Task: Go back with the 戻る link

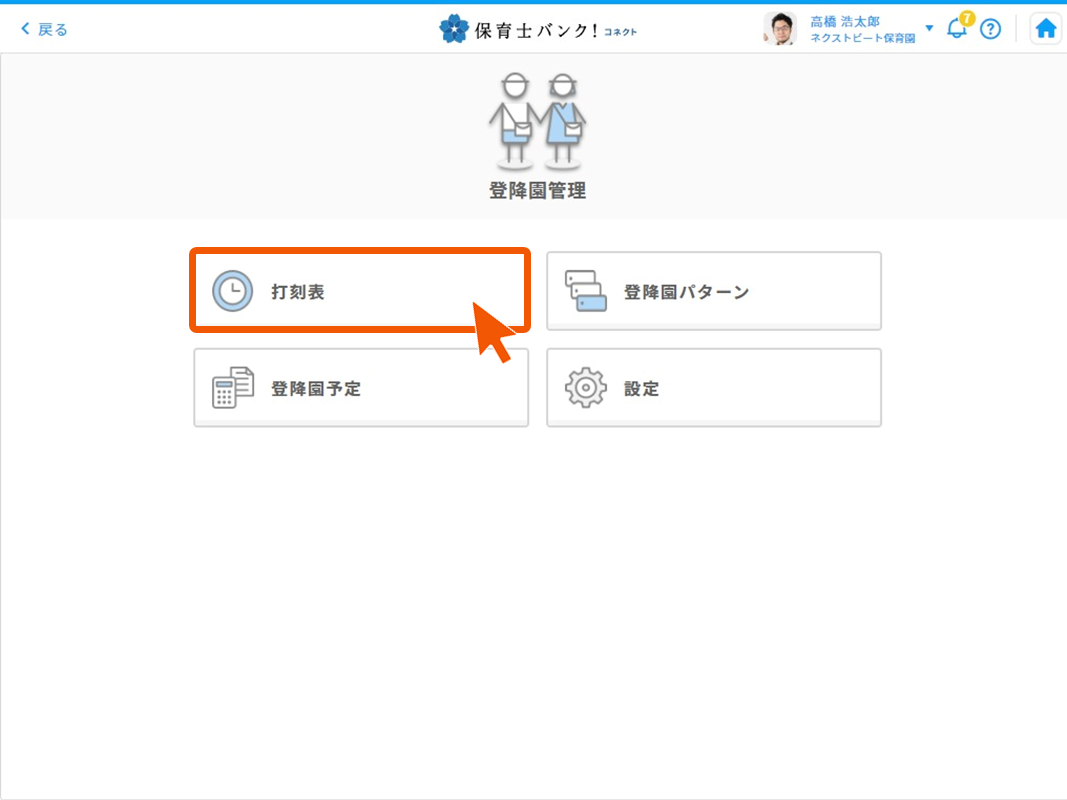Action: pyautogui.click(x=53, y=29)
